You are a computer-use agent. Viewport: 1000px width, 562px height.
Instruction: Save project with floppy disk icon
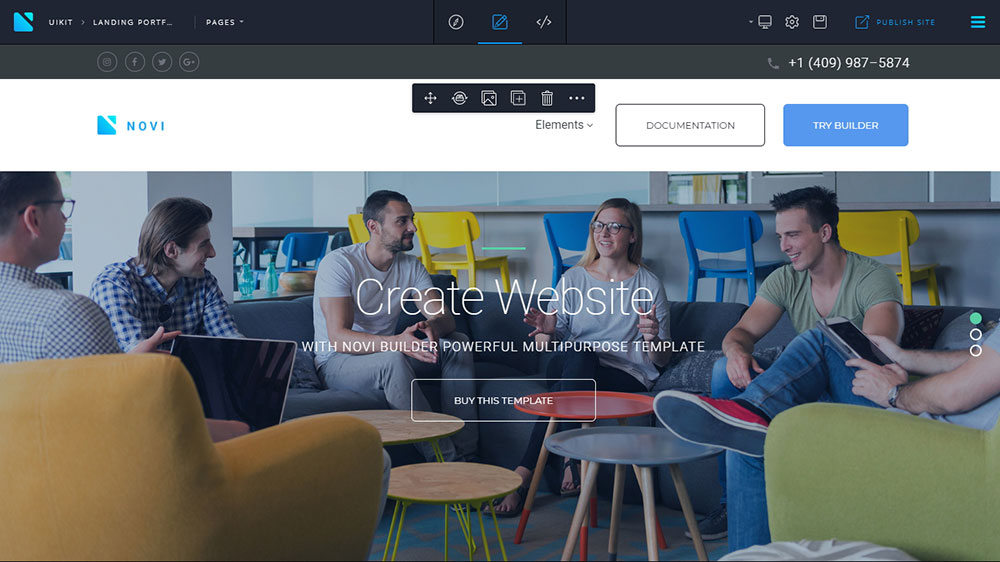coord(820,22)
